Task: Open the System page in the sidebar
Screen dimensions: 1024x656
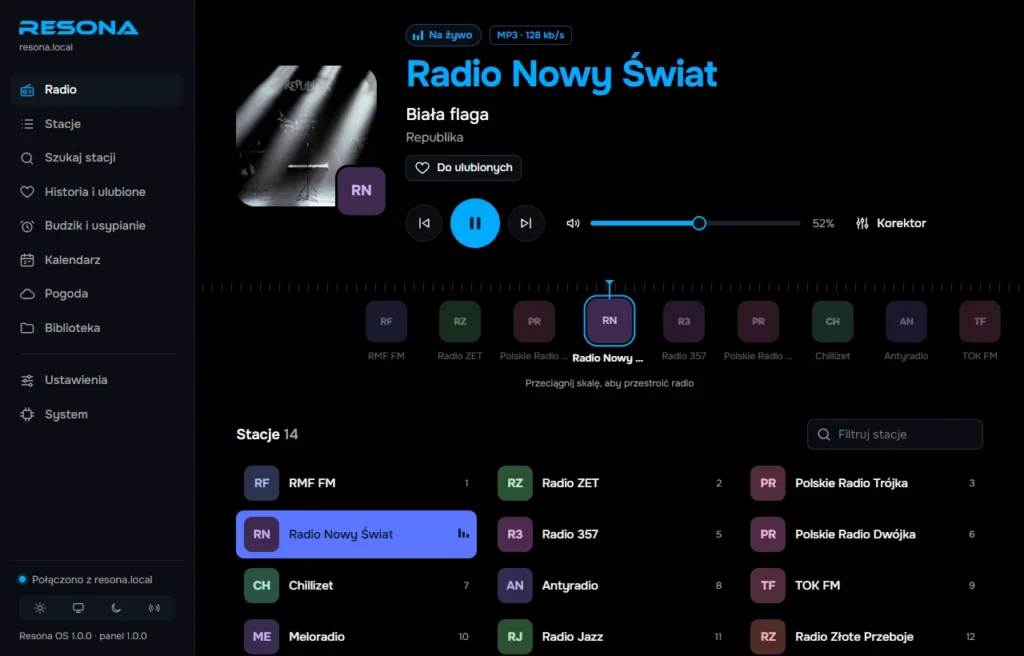Action: 97,414
